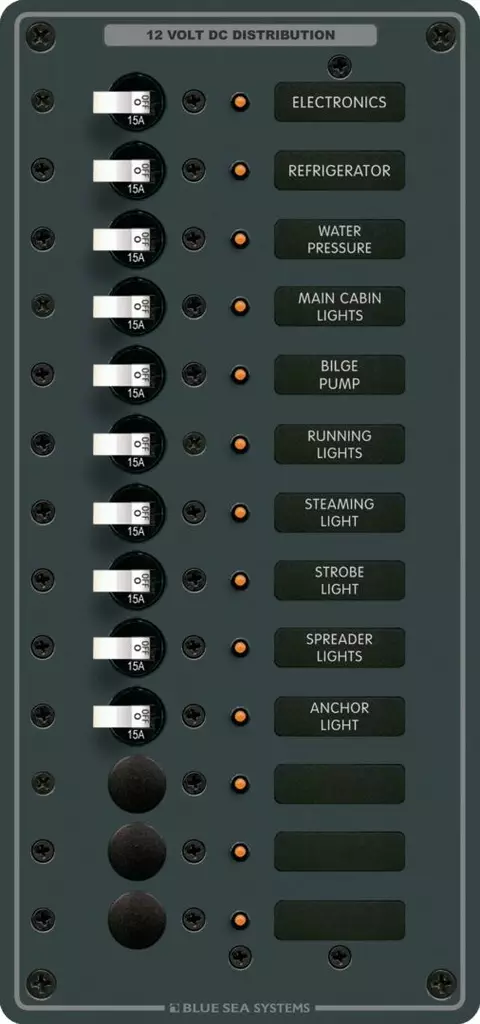480x1024 pixels.
Task: Select the Main Cabin Lights label
Action: pos(340,306)
